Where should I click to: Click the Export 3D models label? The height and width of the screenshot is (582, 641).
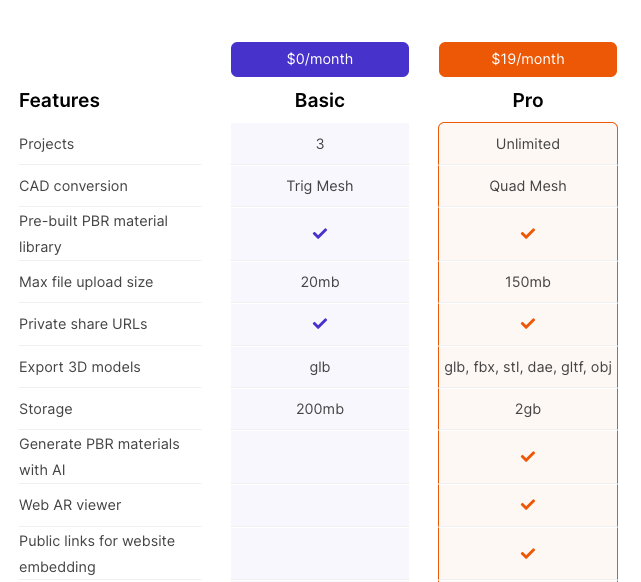click(x=80, y=367)
